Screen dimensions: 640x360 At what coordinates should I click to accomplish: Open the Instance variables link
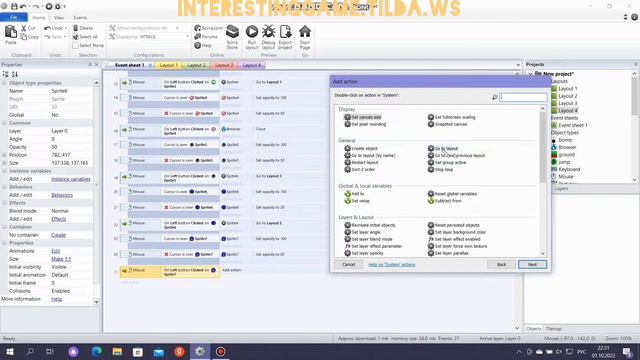[71, 179]
